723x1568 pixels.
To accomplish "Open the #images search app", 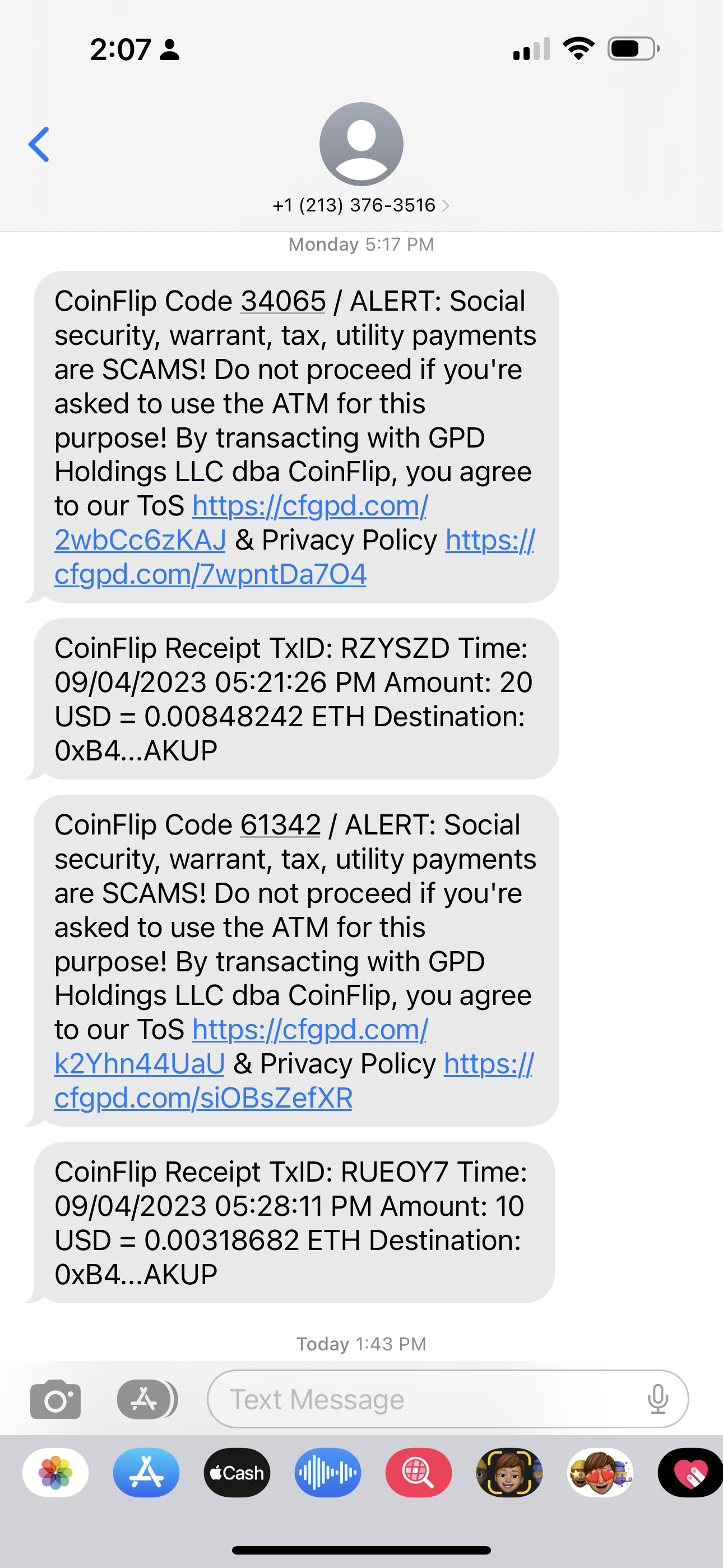I will click(x=418, y=1473).
